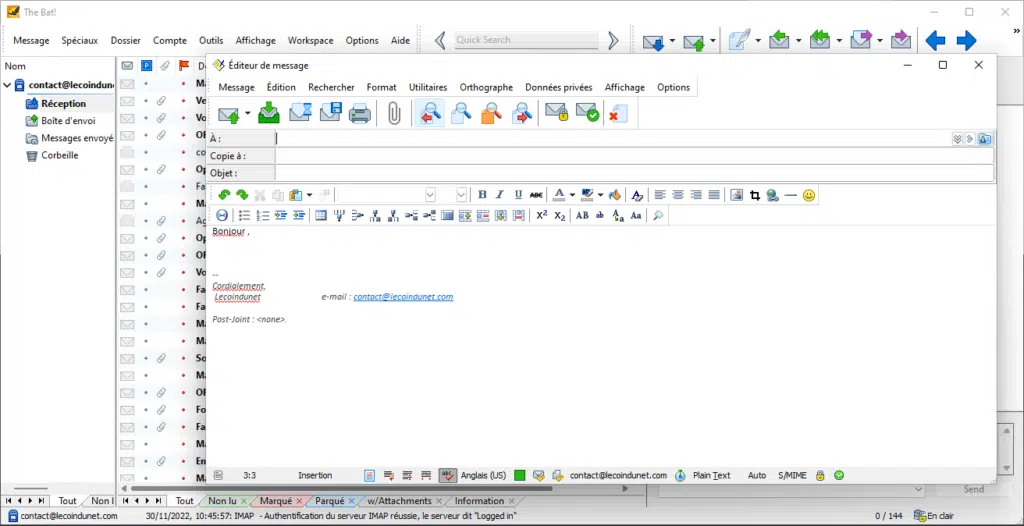Click Plain Text in status bar
Screen dimensions: 1024x526
click(x=711, y=475)
